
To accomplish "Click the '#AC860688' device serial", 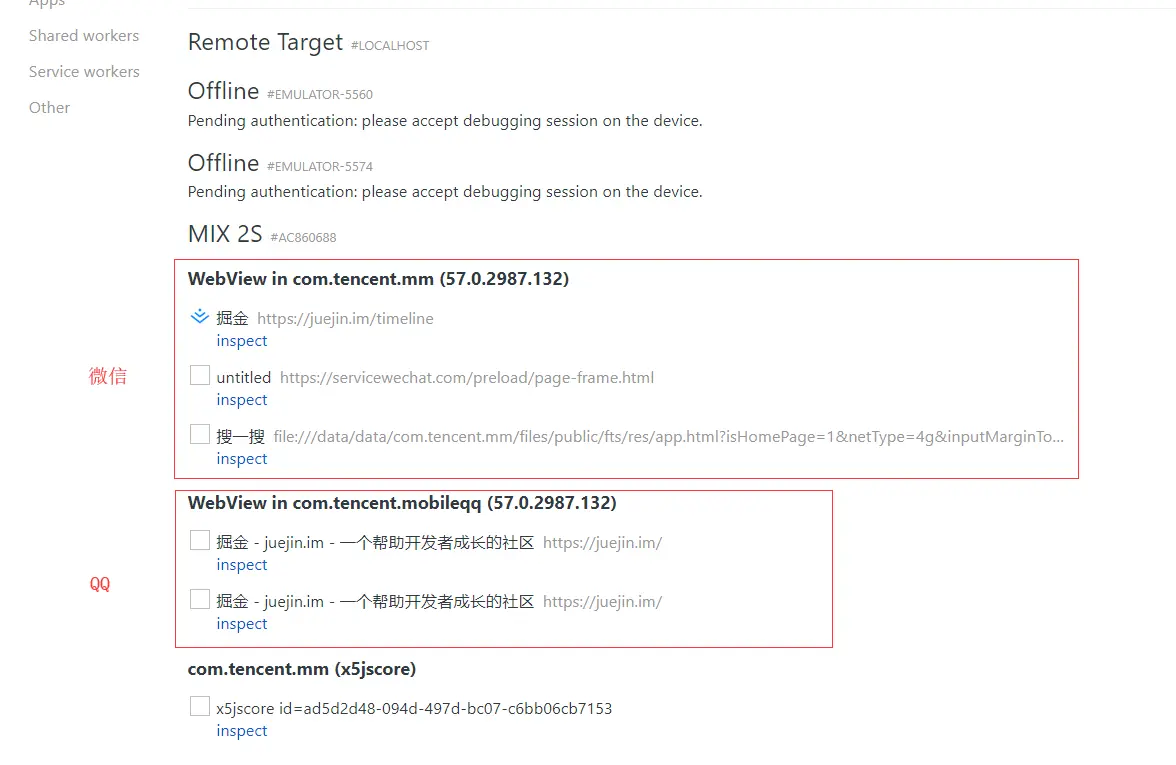I will pos(303,238).
